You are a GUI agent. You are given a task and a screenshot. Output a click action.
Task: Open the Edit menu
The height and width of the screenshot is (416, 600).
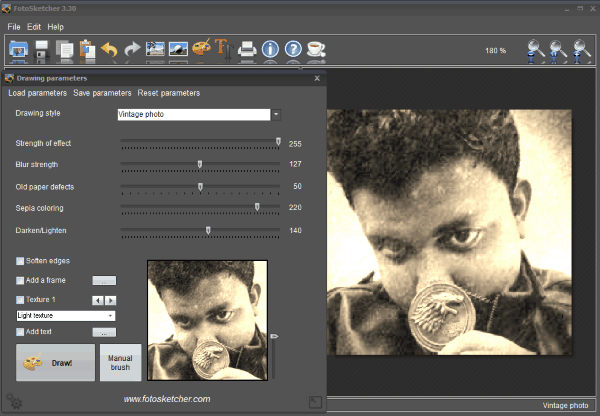tap(34, 26)
